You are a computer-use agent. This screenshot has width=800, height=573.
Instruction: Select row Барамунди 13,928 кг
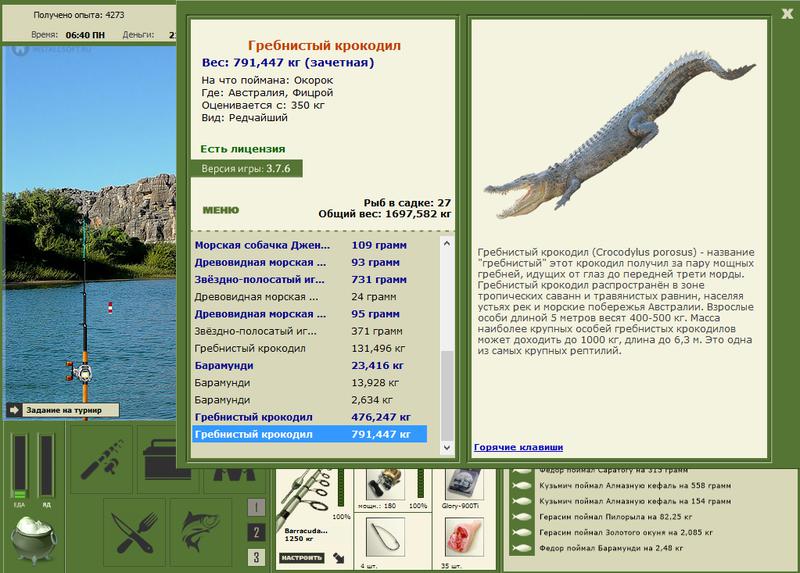tap(310, 383)
